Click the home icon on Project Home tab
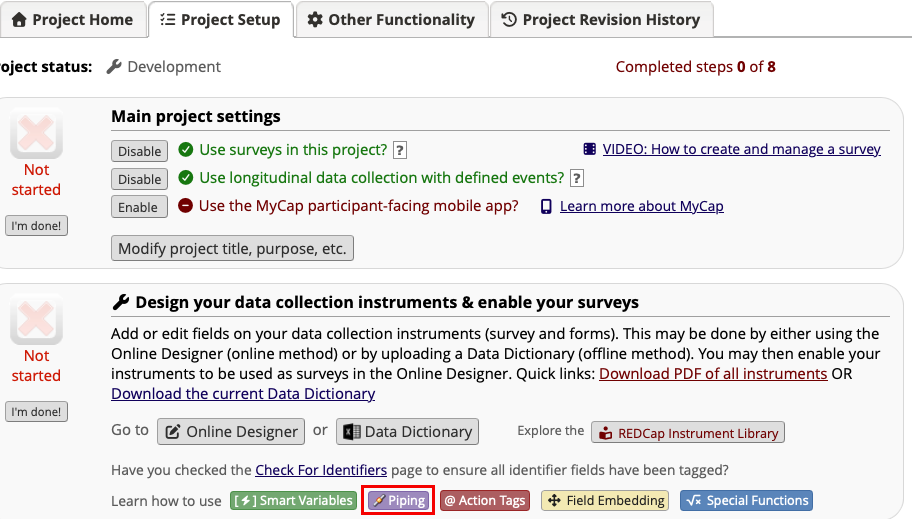 [x=19, y=20]
